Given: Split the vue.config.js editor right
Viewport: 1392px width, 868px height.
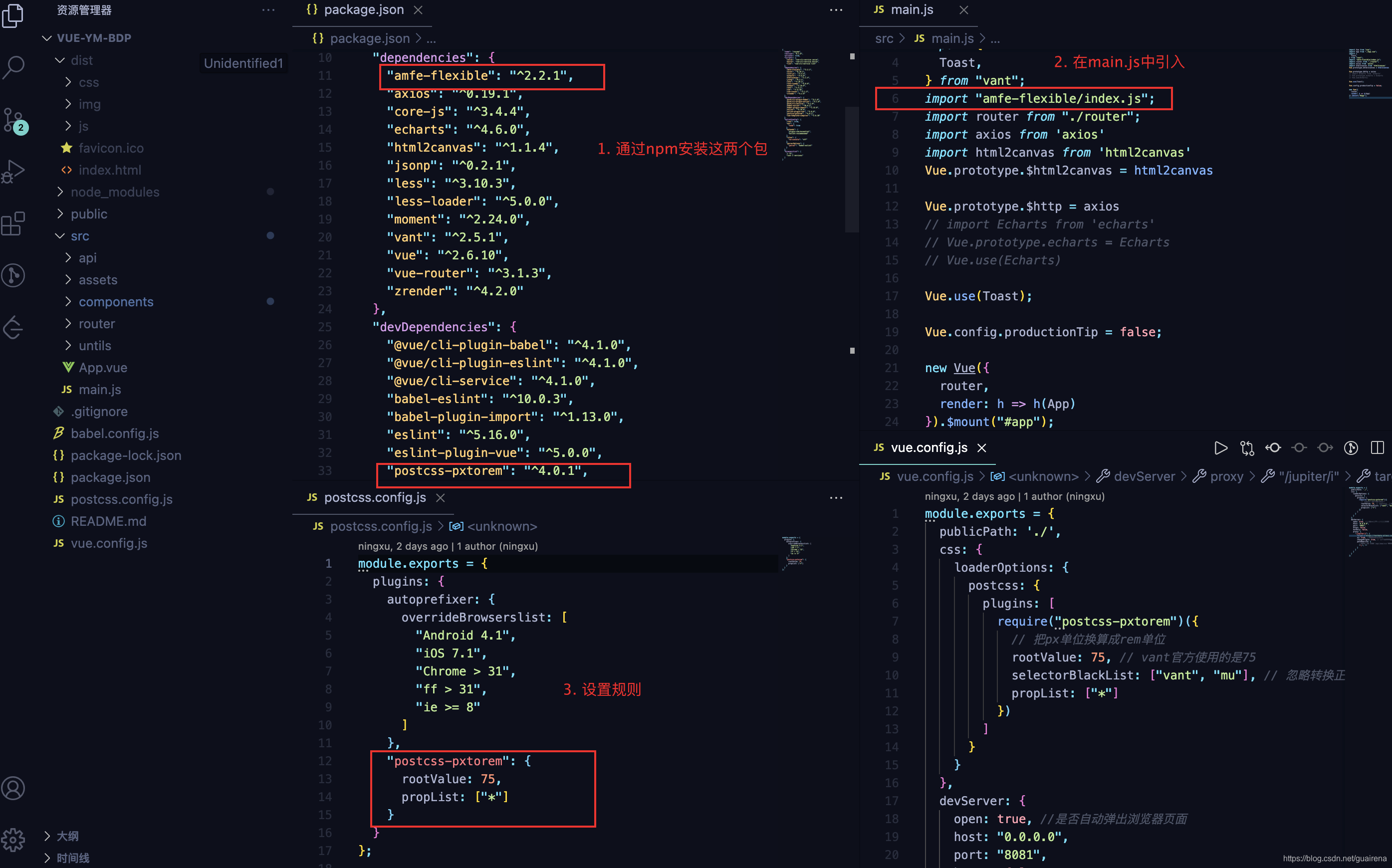Looking at the screenshot, I should [x=1377, y=448].
